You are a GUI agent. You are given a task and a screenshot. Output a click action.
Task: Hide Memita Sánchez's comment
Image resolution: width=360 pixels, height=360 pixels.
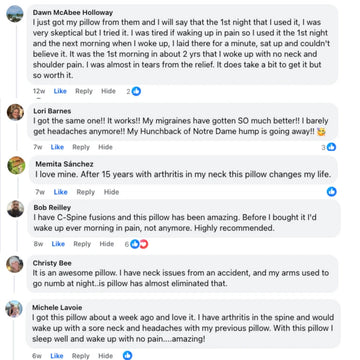[x=111, y=192]
